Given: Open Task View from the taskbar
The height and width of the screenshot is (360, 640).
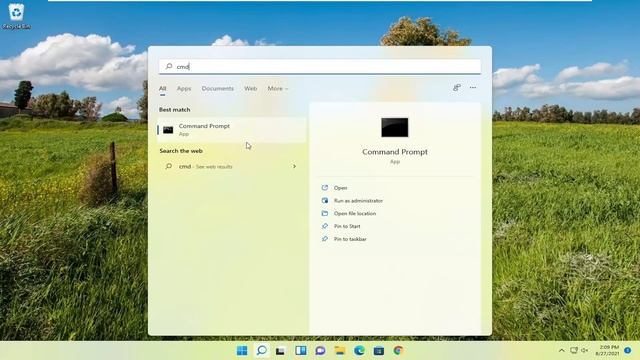Looking at the screenshot, I should tap(280, 351).
